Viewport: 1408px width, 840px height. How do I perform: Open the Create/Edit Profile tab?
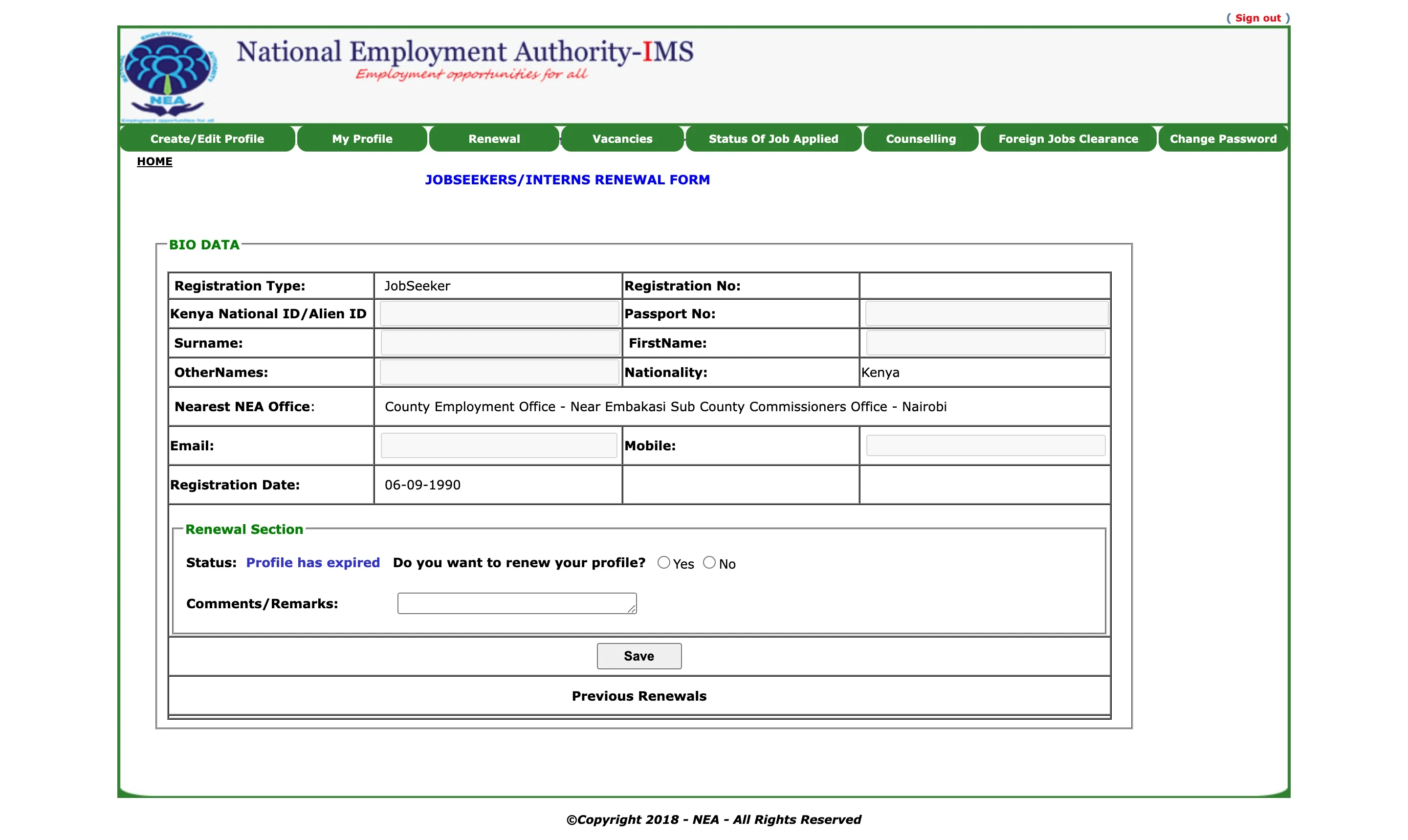click(207, 139)
